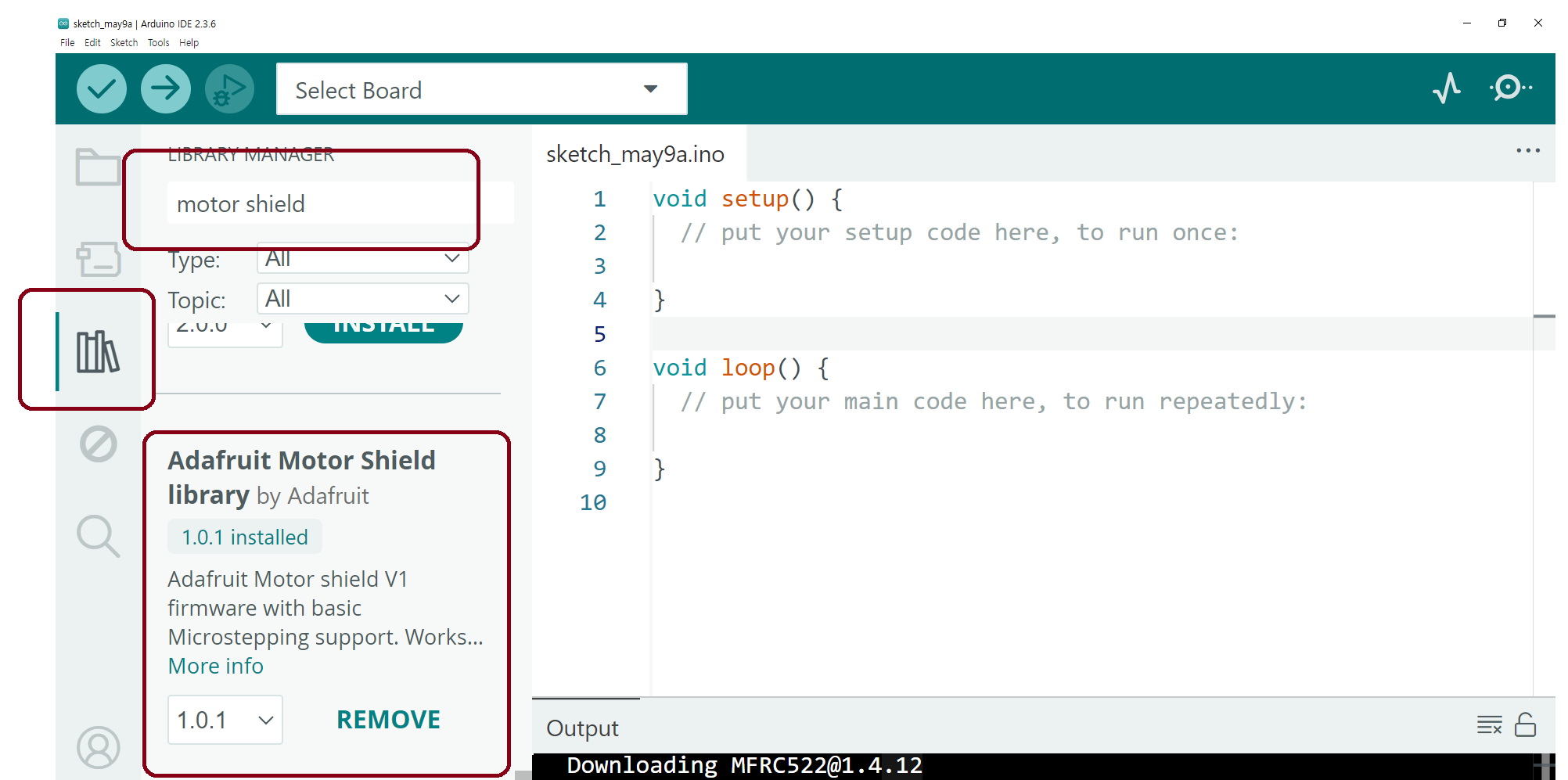Maximize the Arduino IDE window
This screenshot has width=1568, height=780.
[x=1502, y=23]
